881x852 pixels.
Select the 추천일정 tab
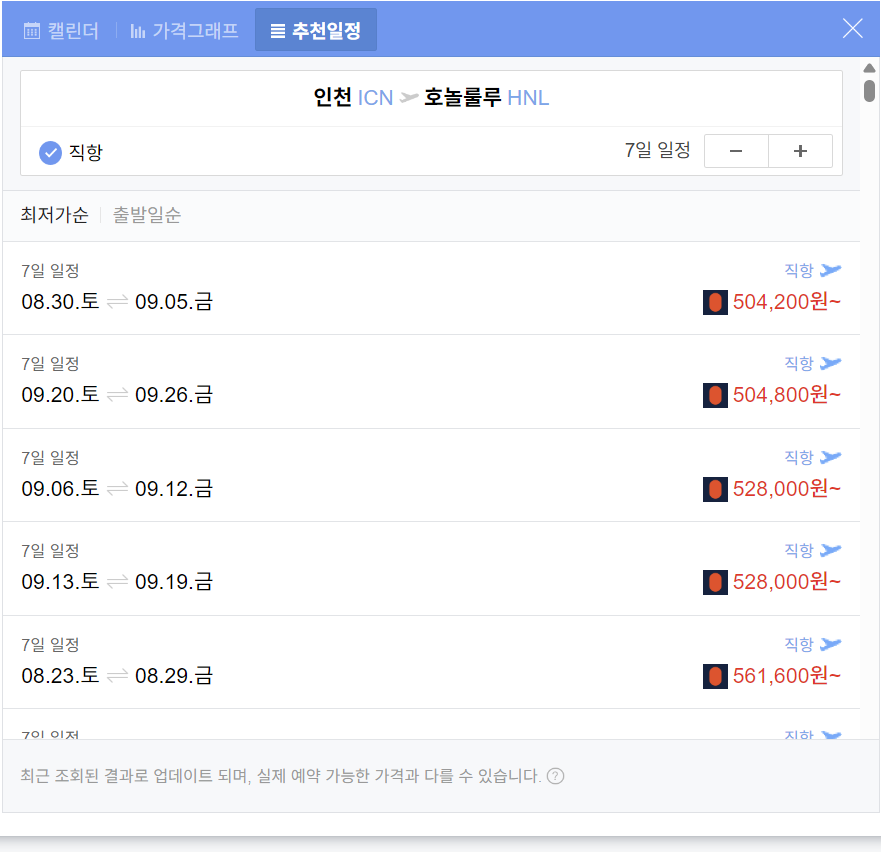click(x=315, y=30)
